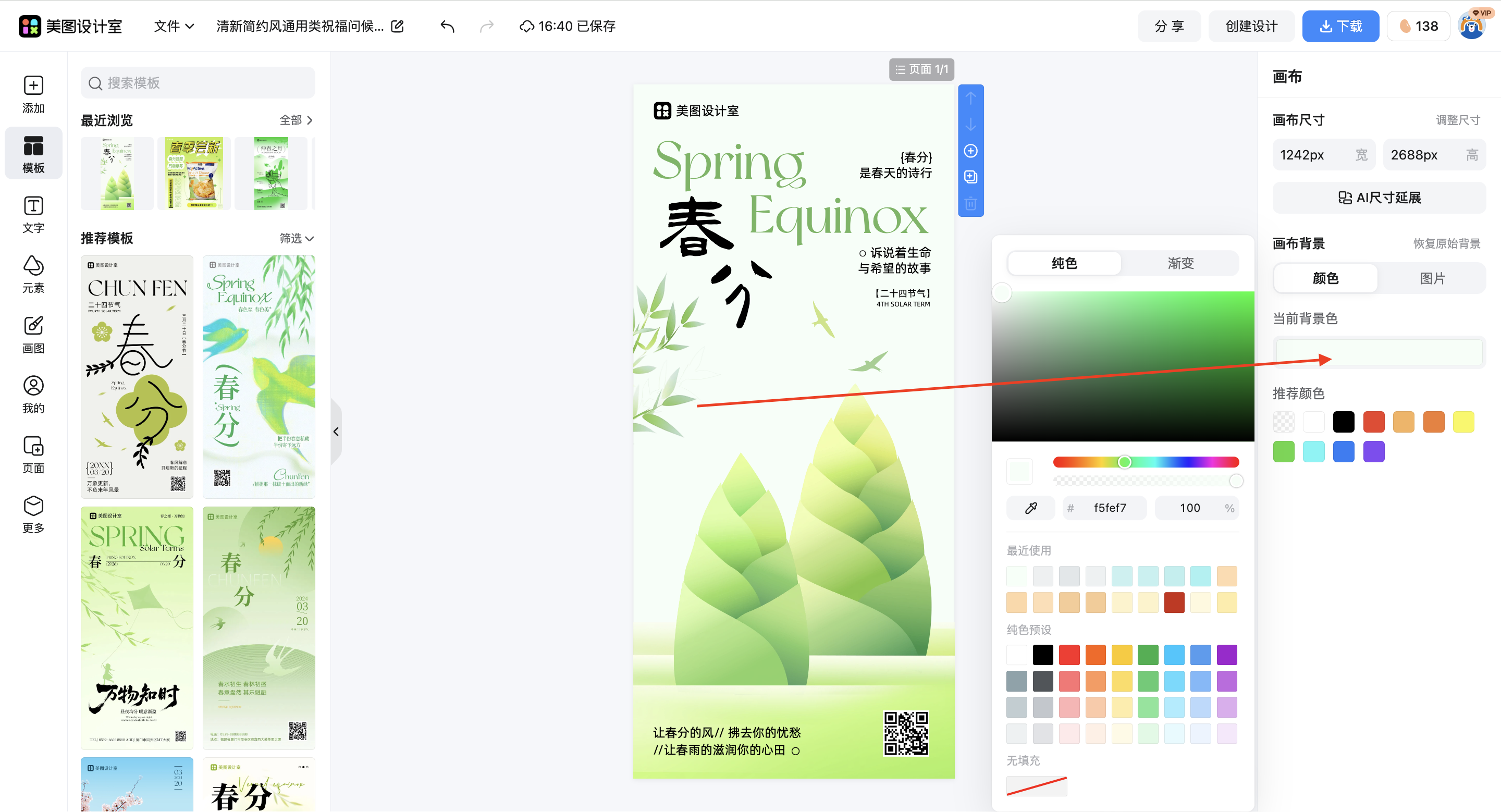Click the undo arrow icon
The height and width of the screenshot is (812, 1501).
click(x=447, y=26)
